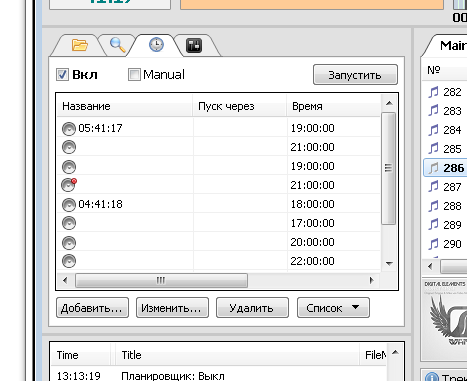Screen dimensions: 467x381
Task: Click the Изменить... button
Action: pos(172,308)
